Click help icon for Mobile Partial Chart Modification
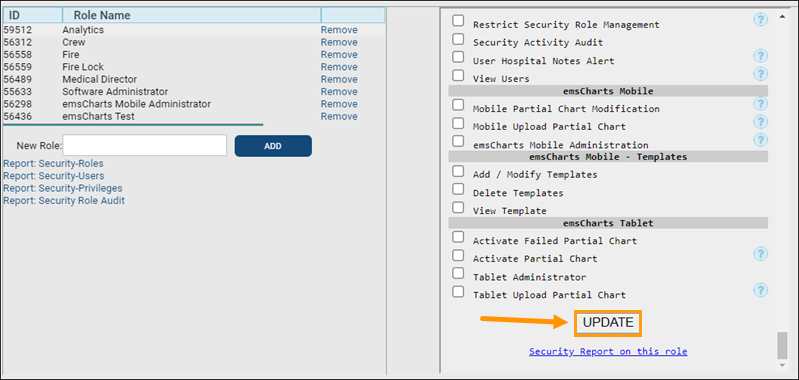This screenshot has width=799, height=380. coord(760,104)
